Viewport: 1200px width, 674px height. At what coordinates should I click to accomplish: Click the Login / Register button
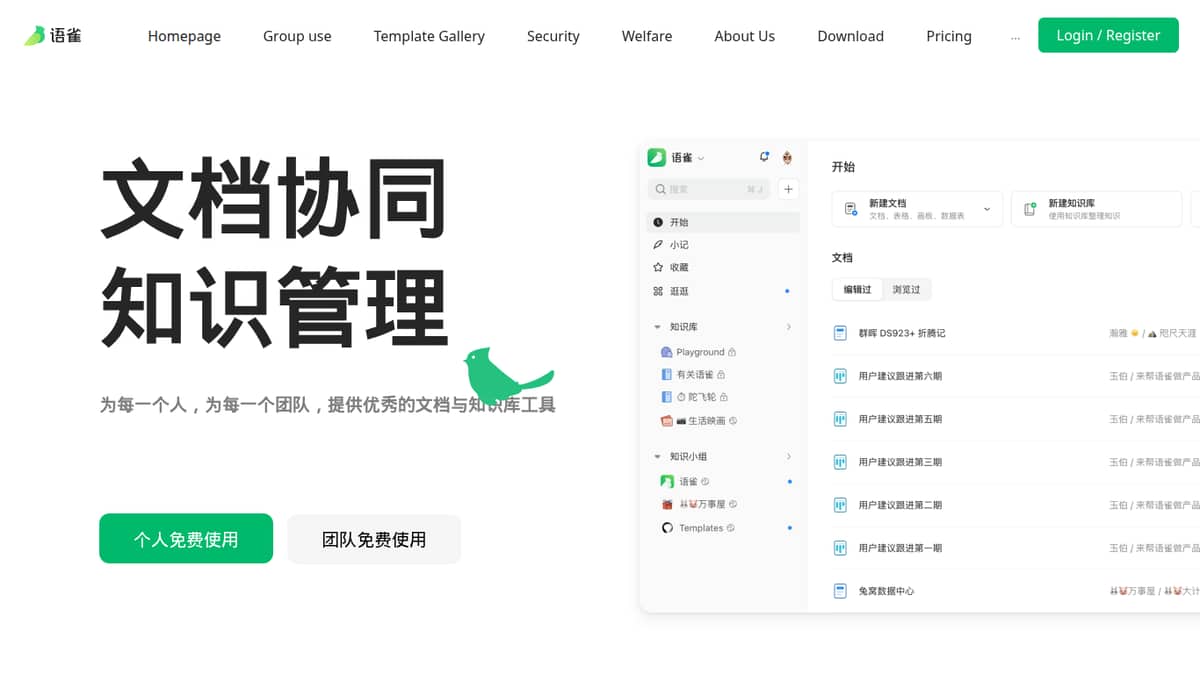click(1108, 35)
